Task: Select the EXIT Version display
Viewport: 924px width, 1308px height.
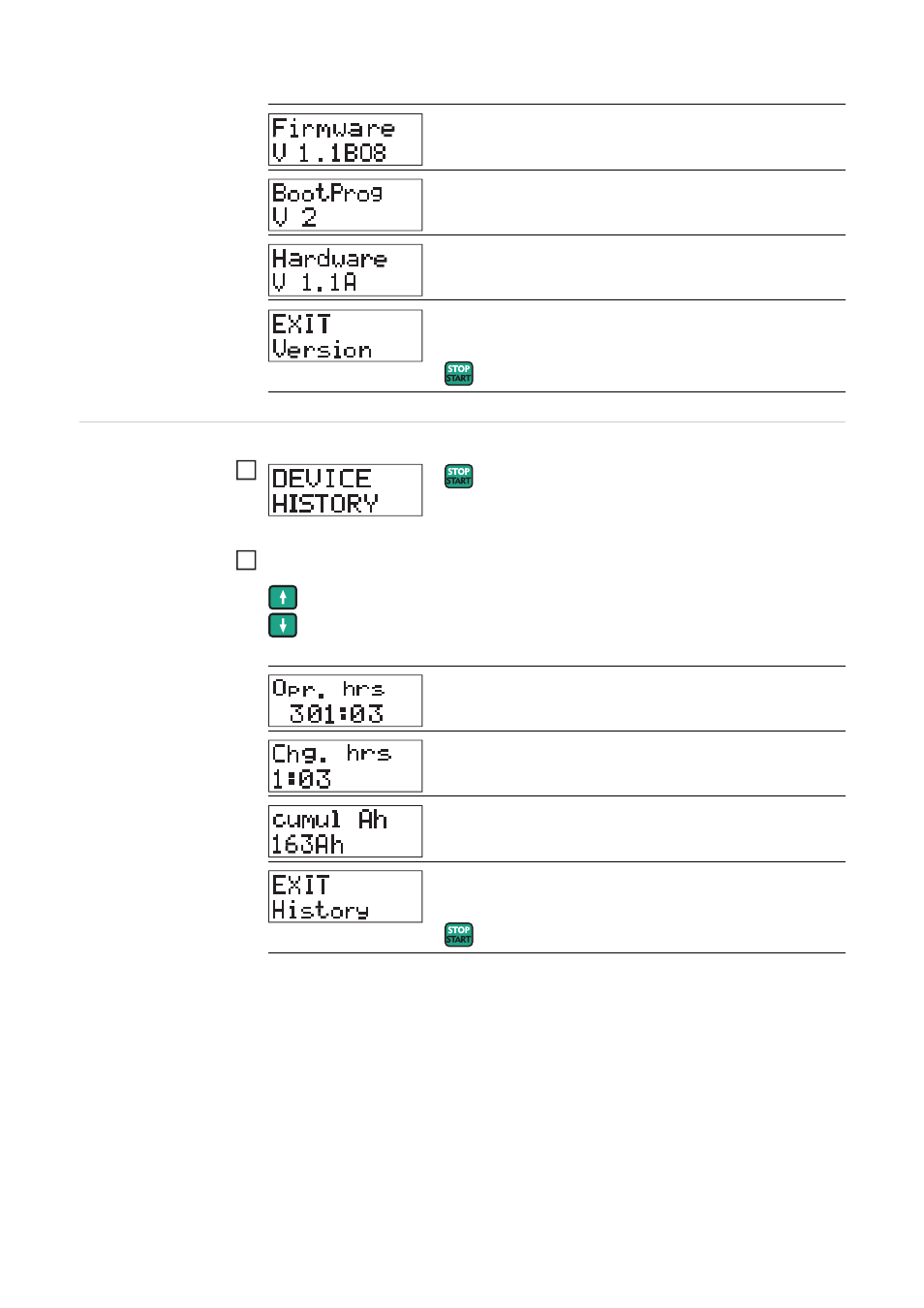Action: coord(345,335)
